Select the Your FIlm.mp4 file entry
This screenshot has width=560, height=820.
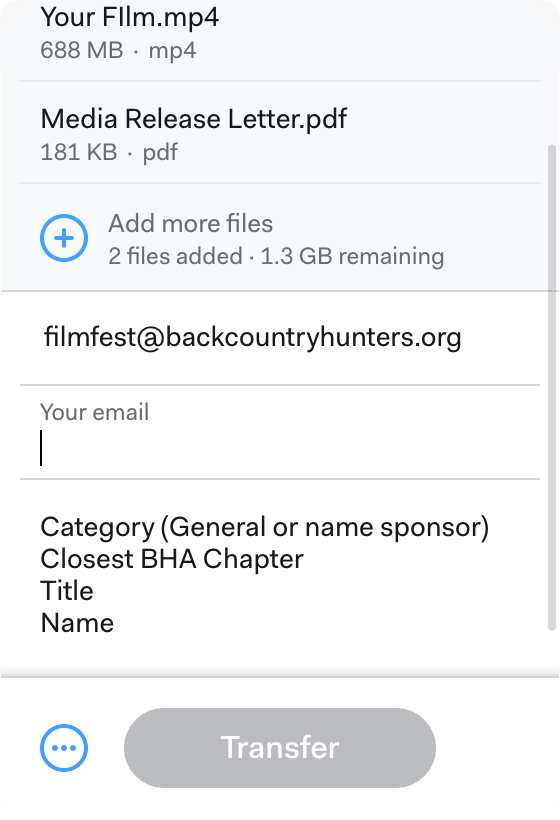pyautogui.click(x=280, y=31)
